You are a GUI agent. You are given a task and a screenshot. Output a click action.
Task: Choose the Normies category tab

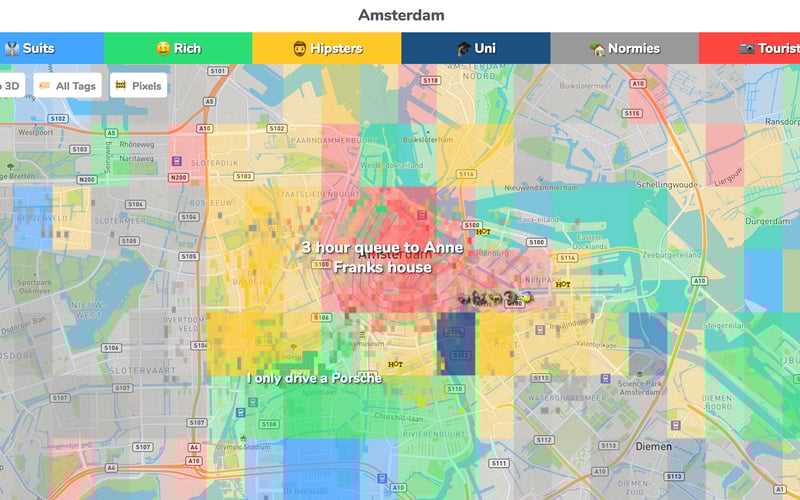tap(624, 48)
